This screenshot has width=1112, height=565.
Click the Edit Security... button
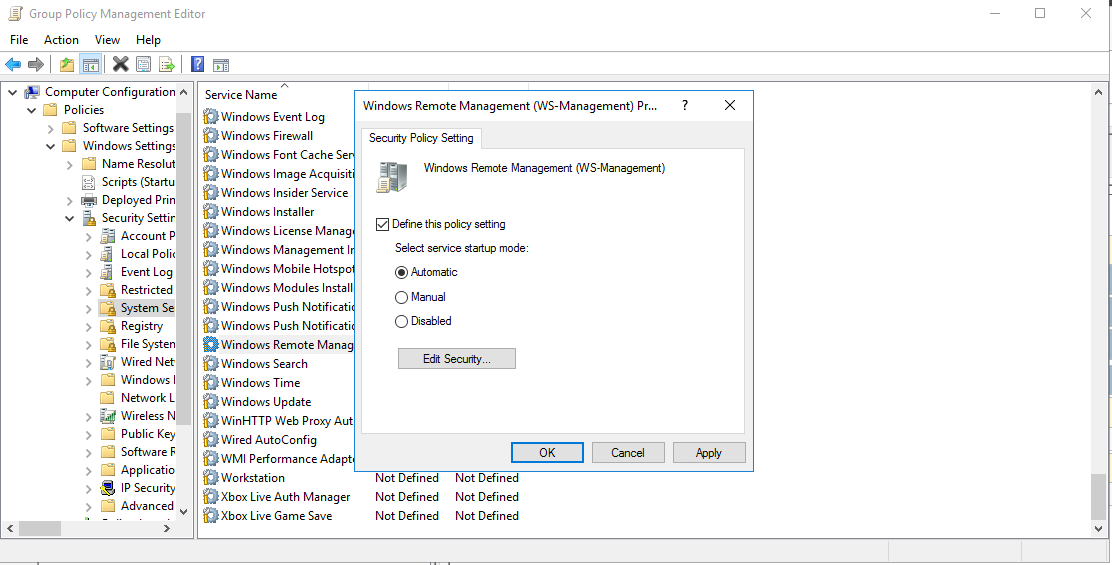coord(457,359)
